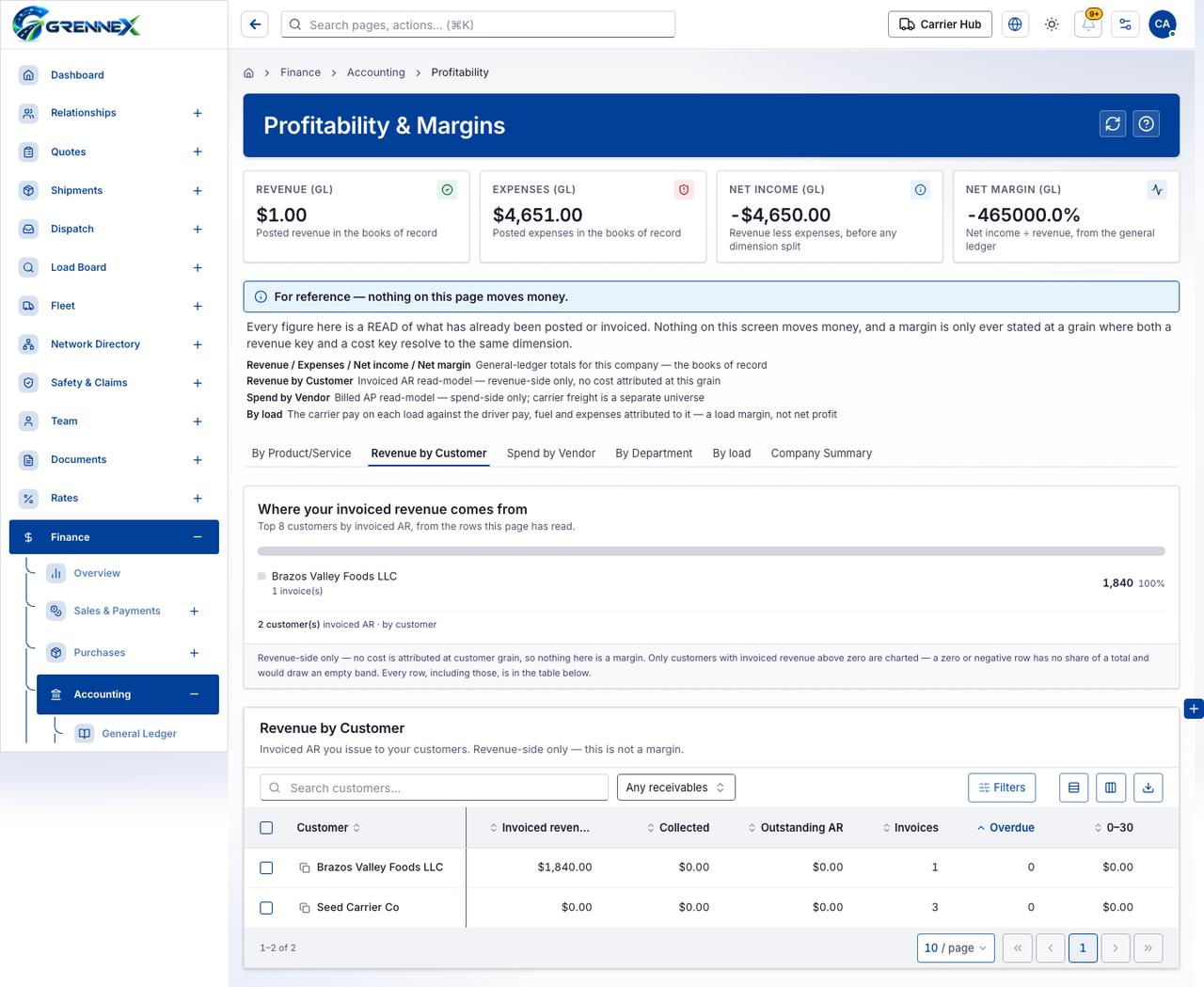Open the CA user avatar menu
This screenshot has width=1204, height=987.
(1163, 24)
